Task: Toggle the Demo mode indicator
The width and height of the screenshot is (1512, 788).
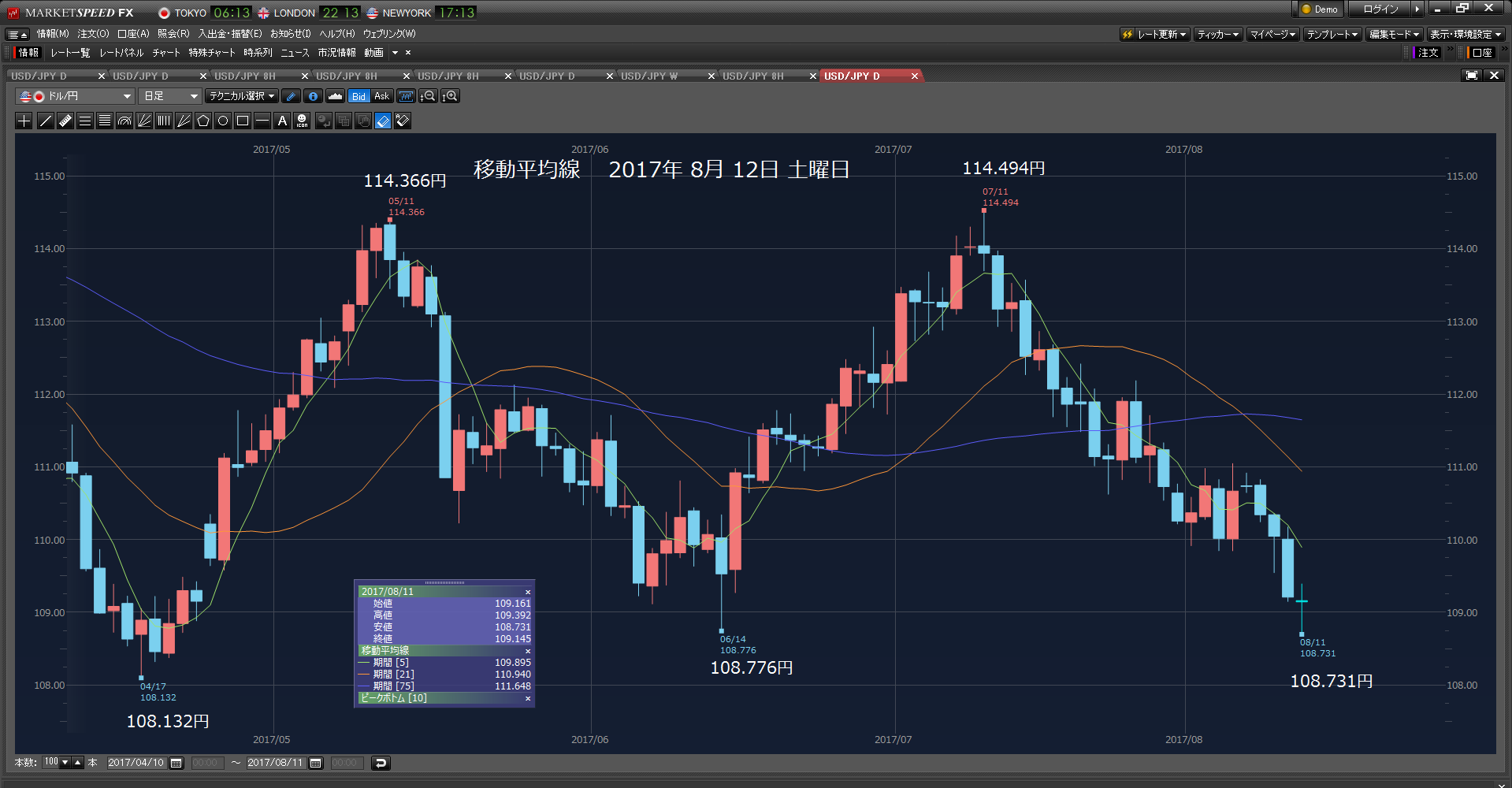Action: pyautogui.click(x=1320, y=9)
